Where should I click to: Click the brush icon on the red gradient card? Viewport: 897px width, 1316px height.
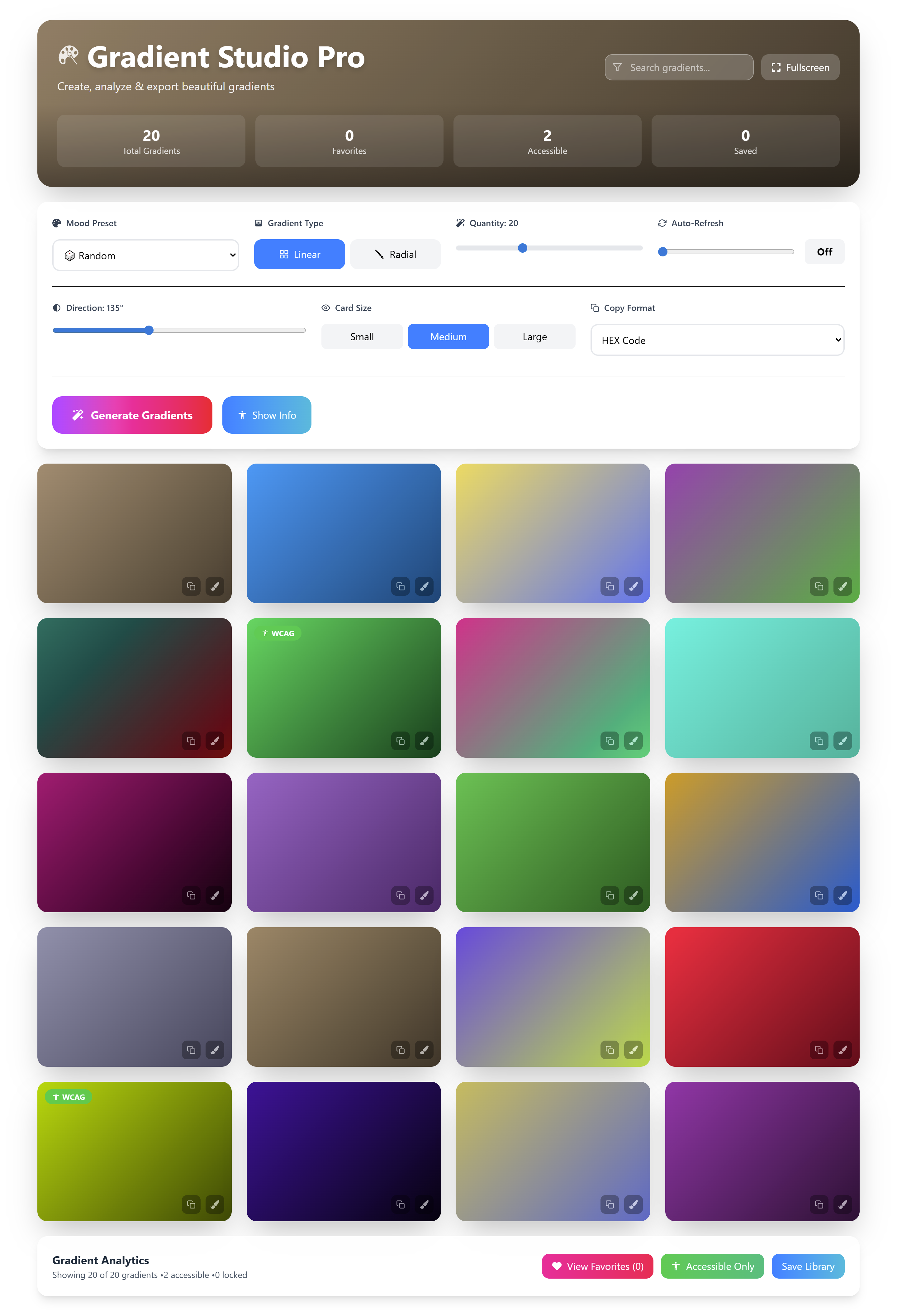coord(843,1050)
